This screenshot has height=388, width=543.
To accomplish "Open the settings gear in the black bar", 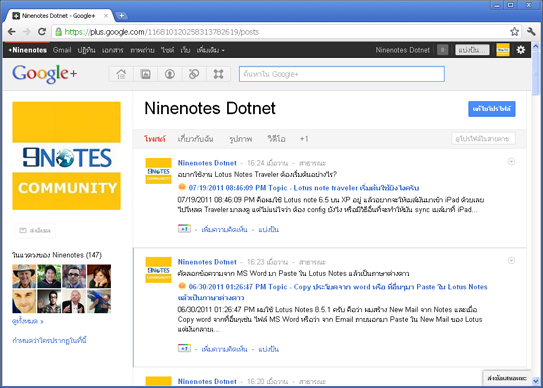I will [x=520, y=50].
